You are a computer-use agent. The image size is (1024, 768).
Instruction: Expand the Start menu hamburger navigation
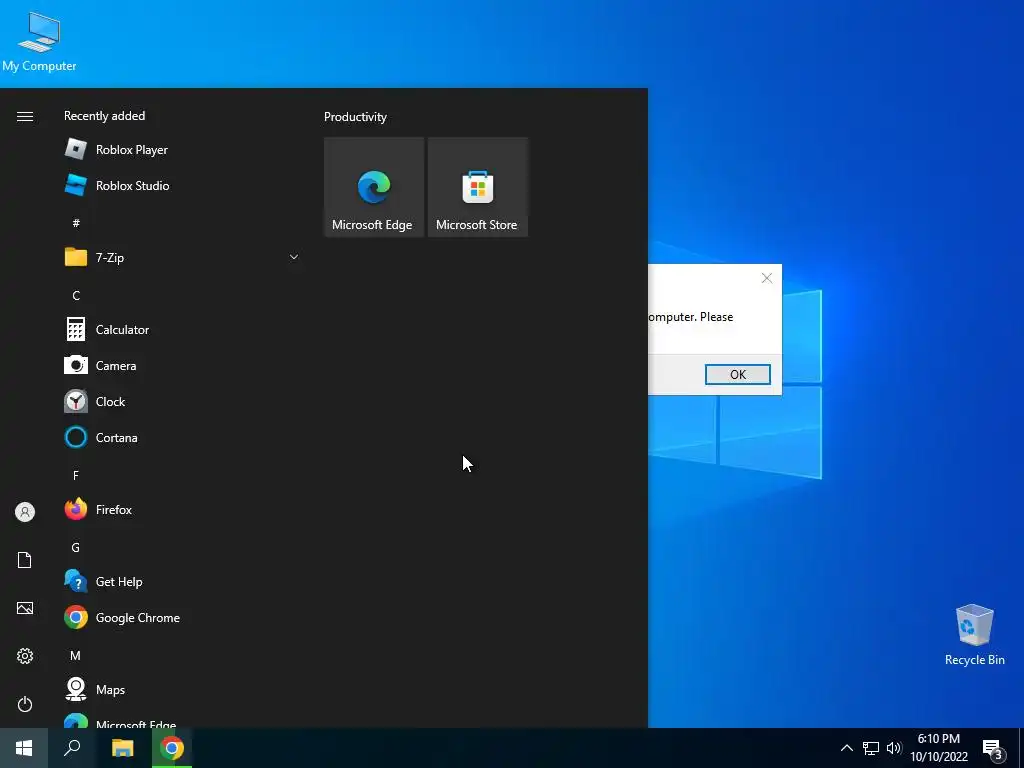pos(25,116)
